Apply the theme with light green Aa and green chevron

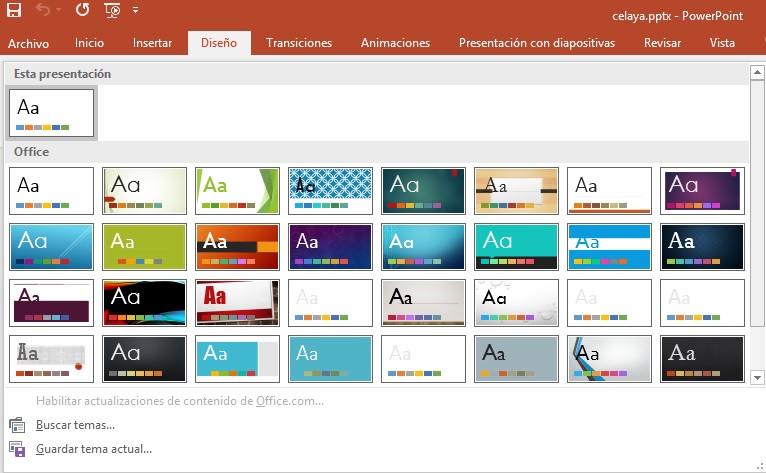pos(237,191)
